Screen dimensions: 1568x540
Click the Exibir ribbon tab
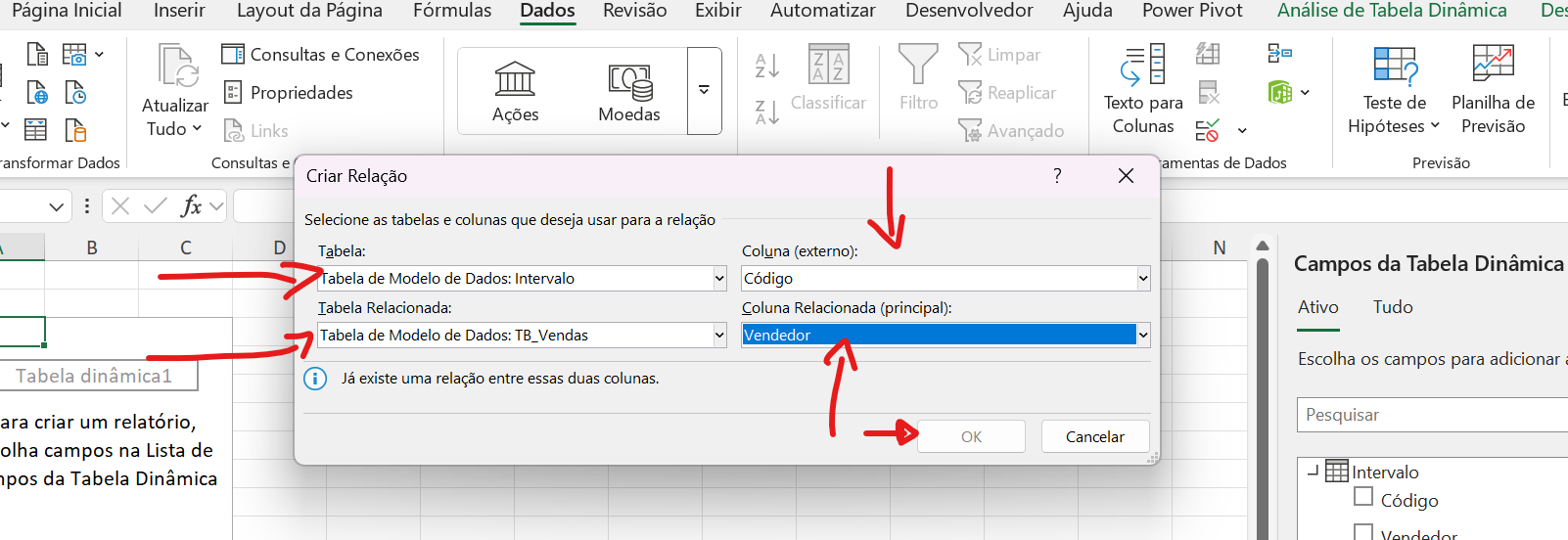[x=717, y=11]
